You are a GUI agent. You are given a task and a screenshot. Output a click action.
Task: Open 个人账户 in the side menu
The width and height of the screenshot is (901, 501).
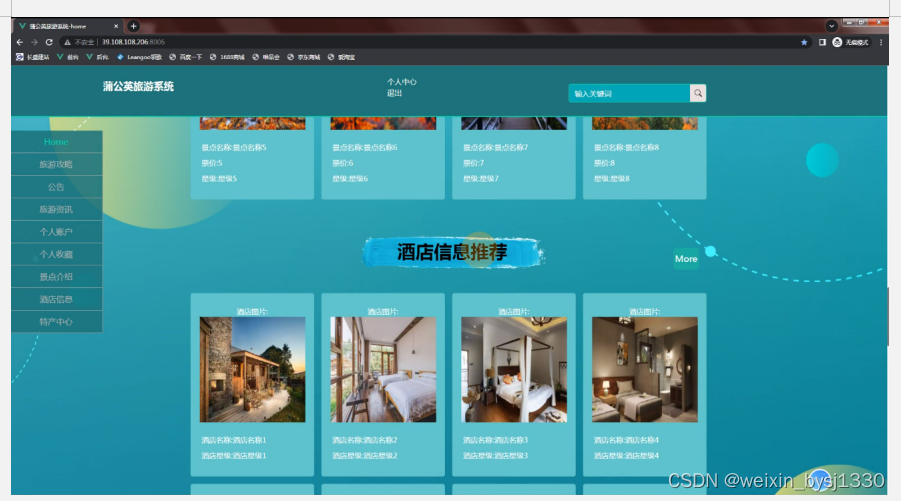[56, 232]
